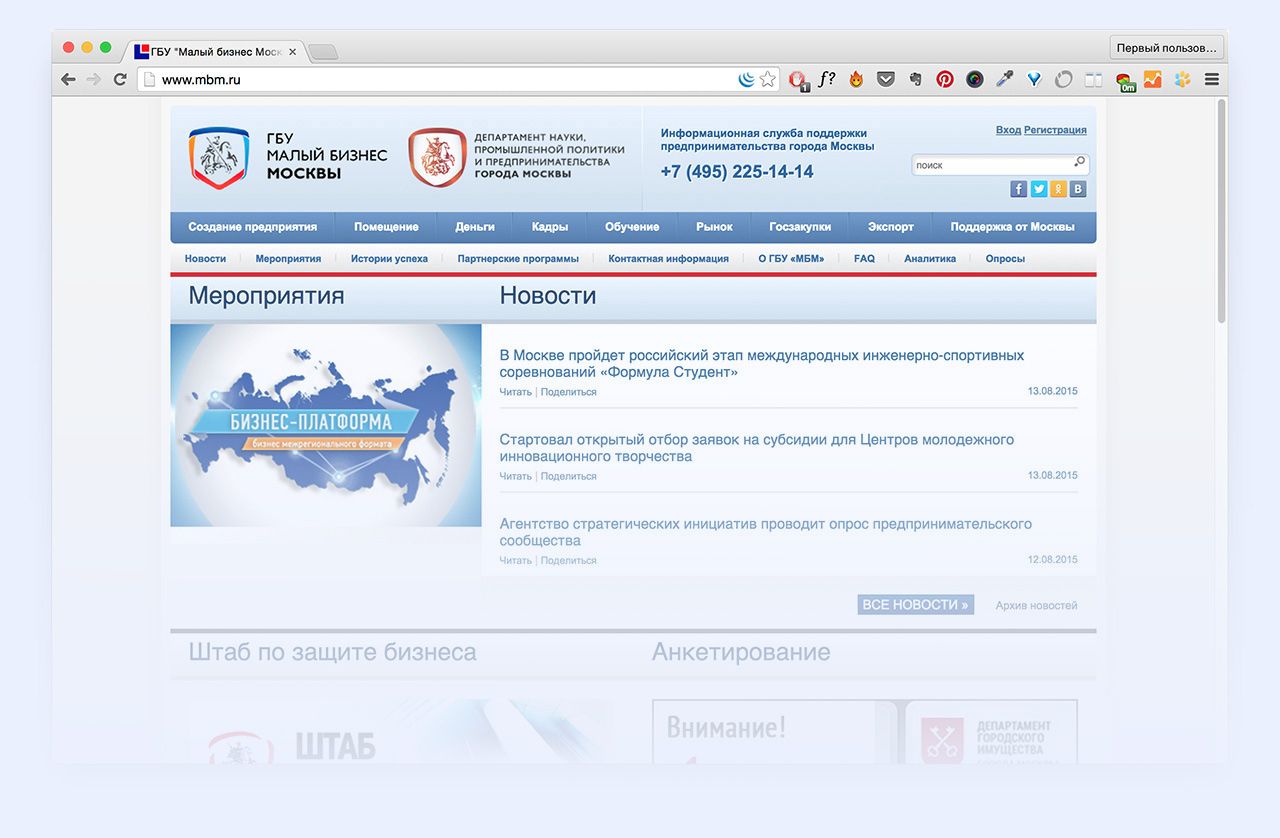Click the paw print extension icon
Viewport: 1280px width, 838px height.
[x=1182, y=79]
